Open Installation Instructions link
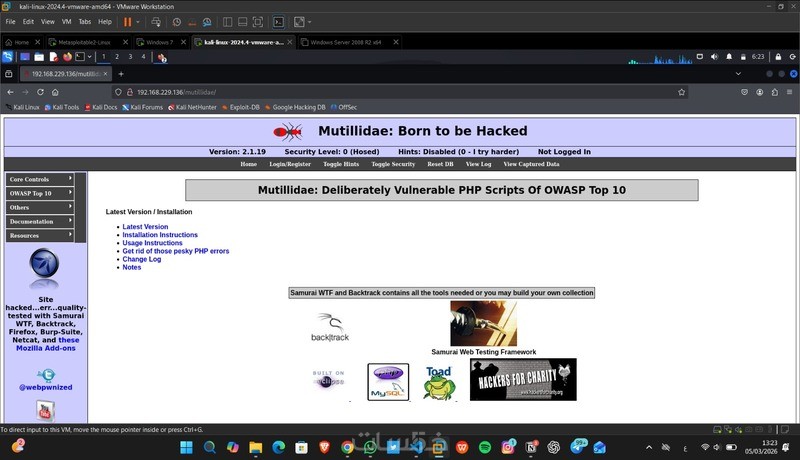Screen dimensions: 800x460 (160, 235)
